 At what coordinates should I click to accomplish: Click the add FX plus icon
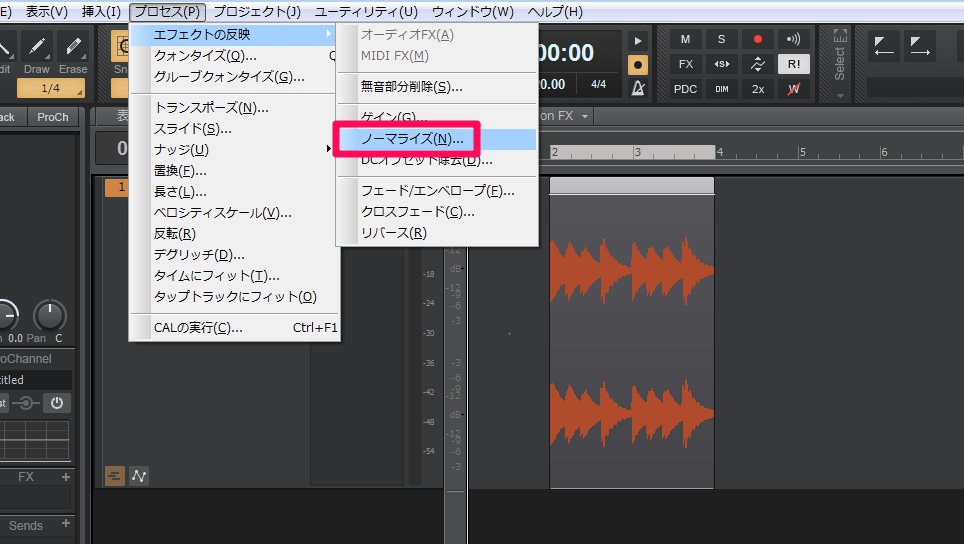[66, 477]
